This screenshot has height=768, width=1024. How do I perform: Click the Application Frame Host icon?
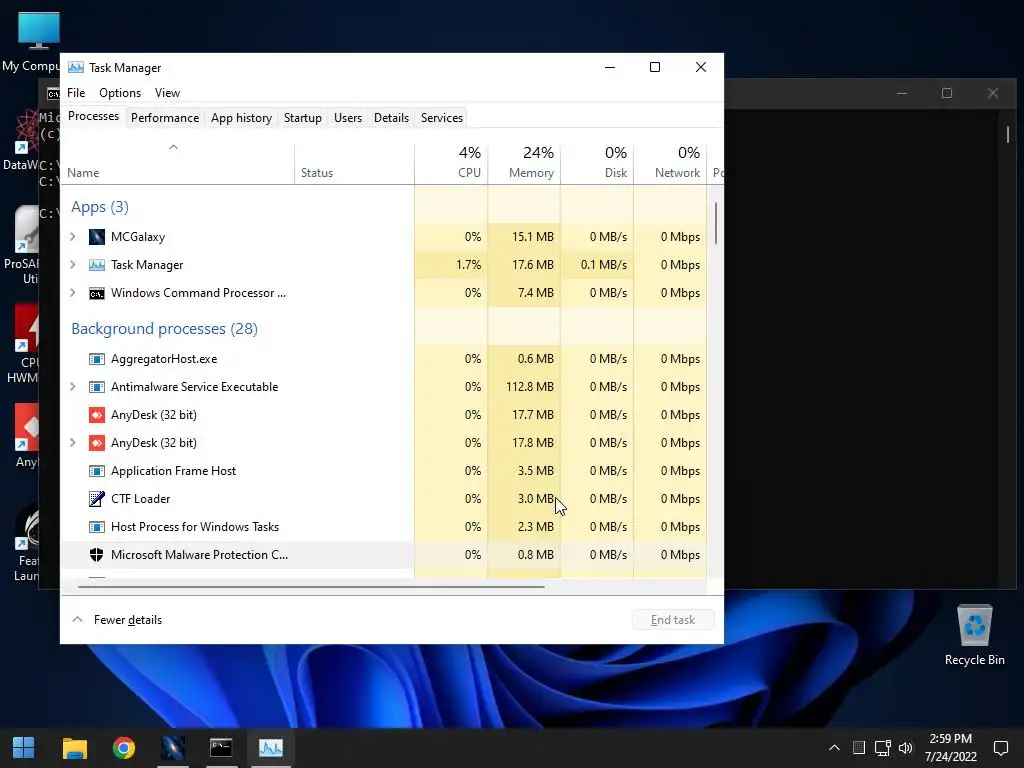(97, 471)
